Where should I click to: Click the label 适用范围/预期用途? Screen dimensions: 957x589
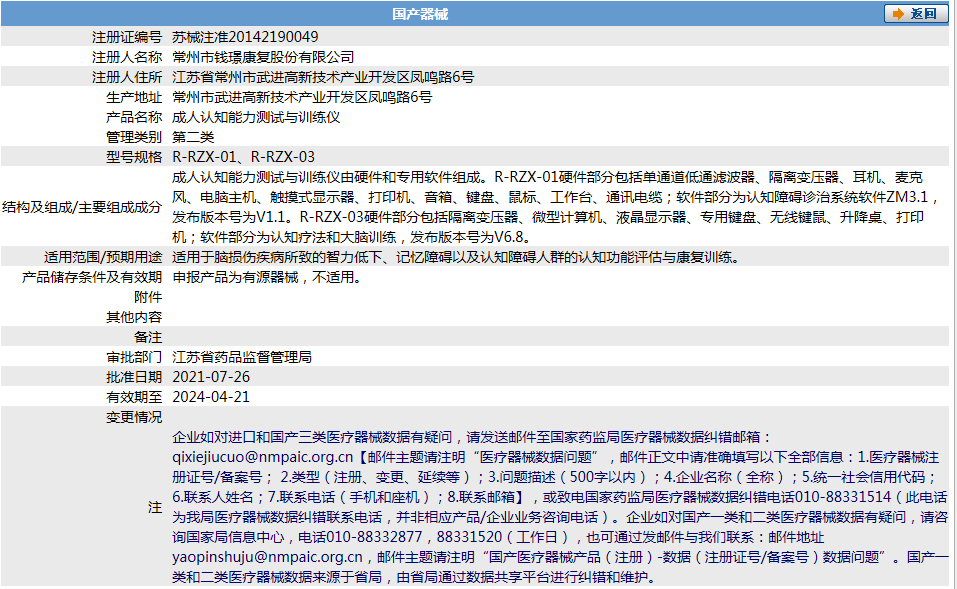[103, 258]
